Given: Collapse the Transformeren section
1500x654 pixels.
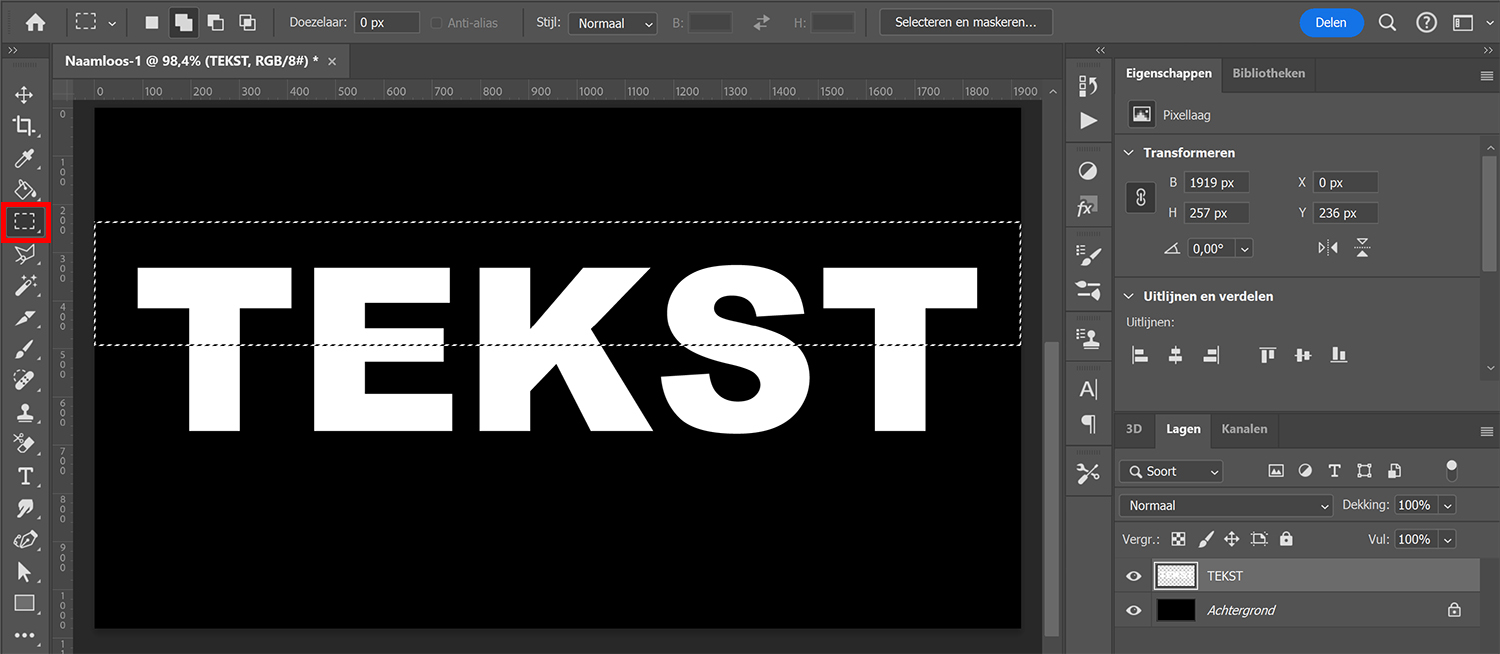Looking at the screenshot, I should (1129, 153).
